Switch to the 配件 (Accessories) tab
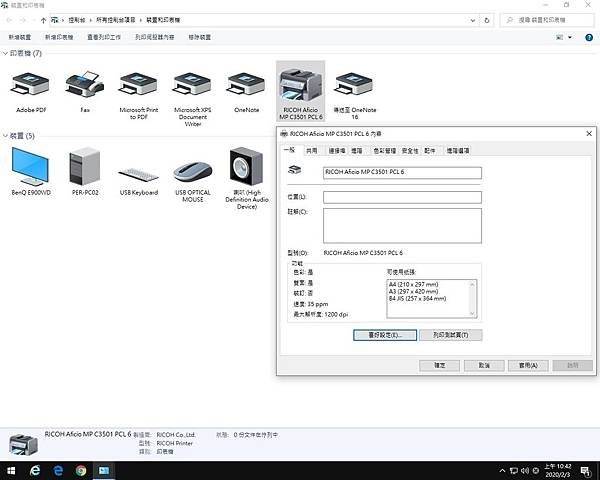Screen dimensions: 600x480 (430, 150)
